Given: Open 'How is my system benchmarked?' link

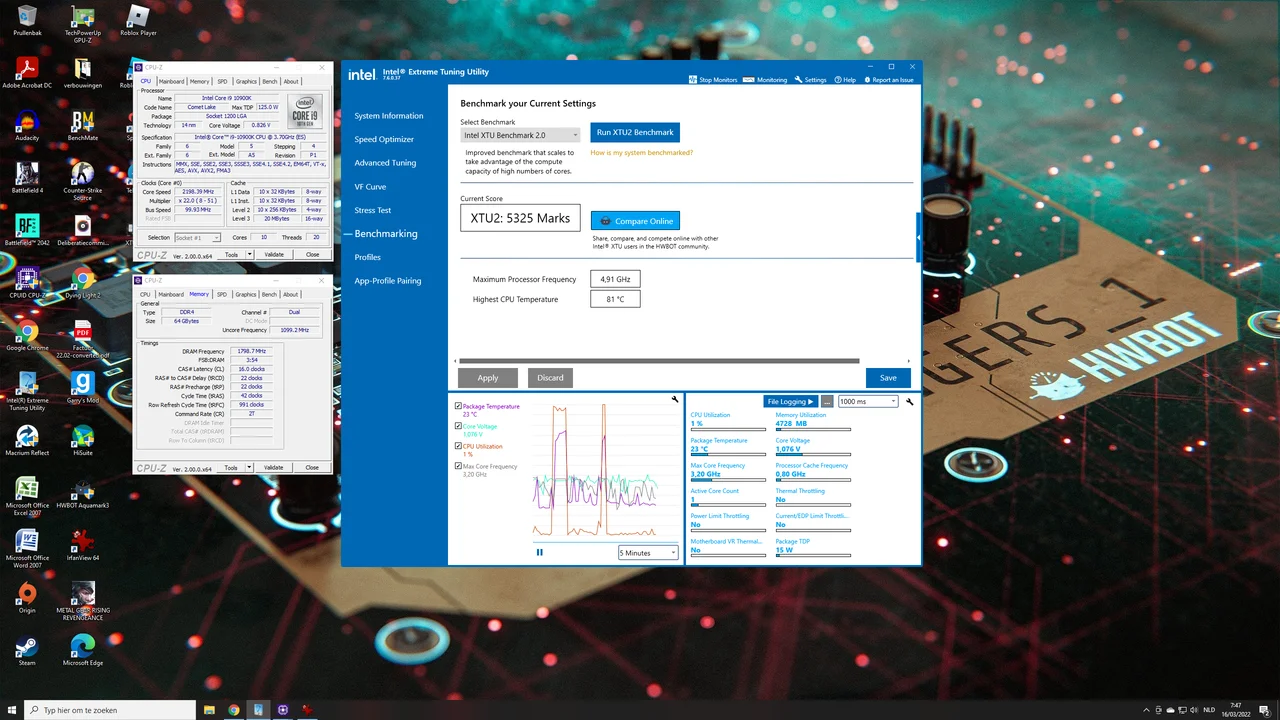Looking at the screenshot, I should click(x=641, y=153).
